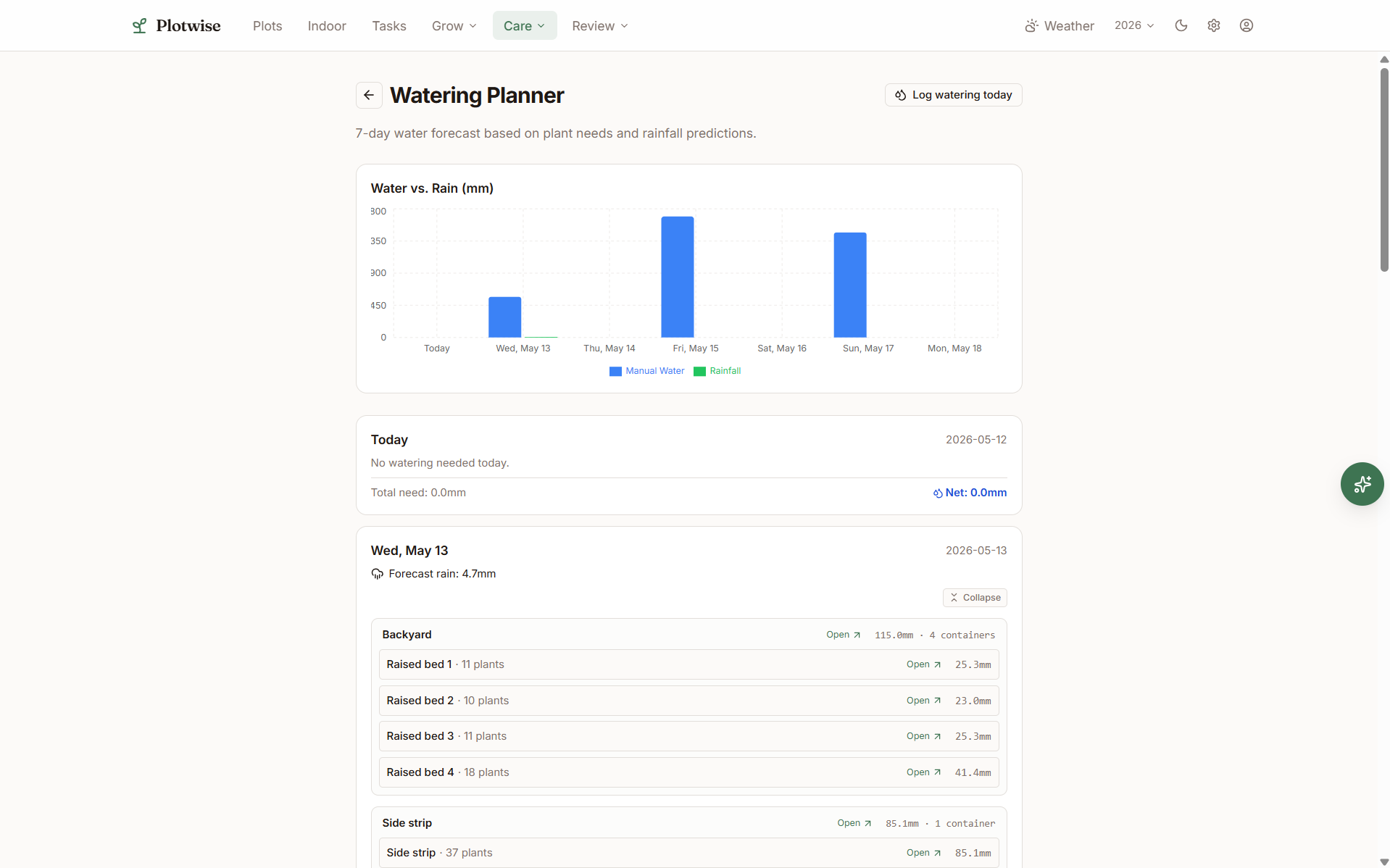Click '85.1mm · 1 container' summary
Image resolution: width=1390 pixels, height=868 pixels.
click(x=941, y=824)
